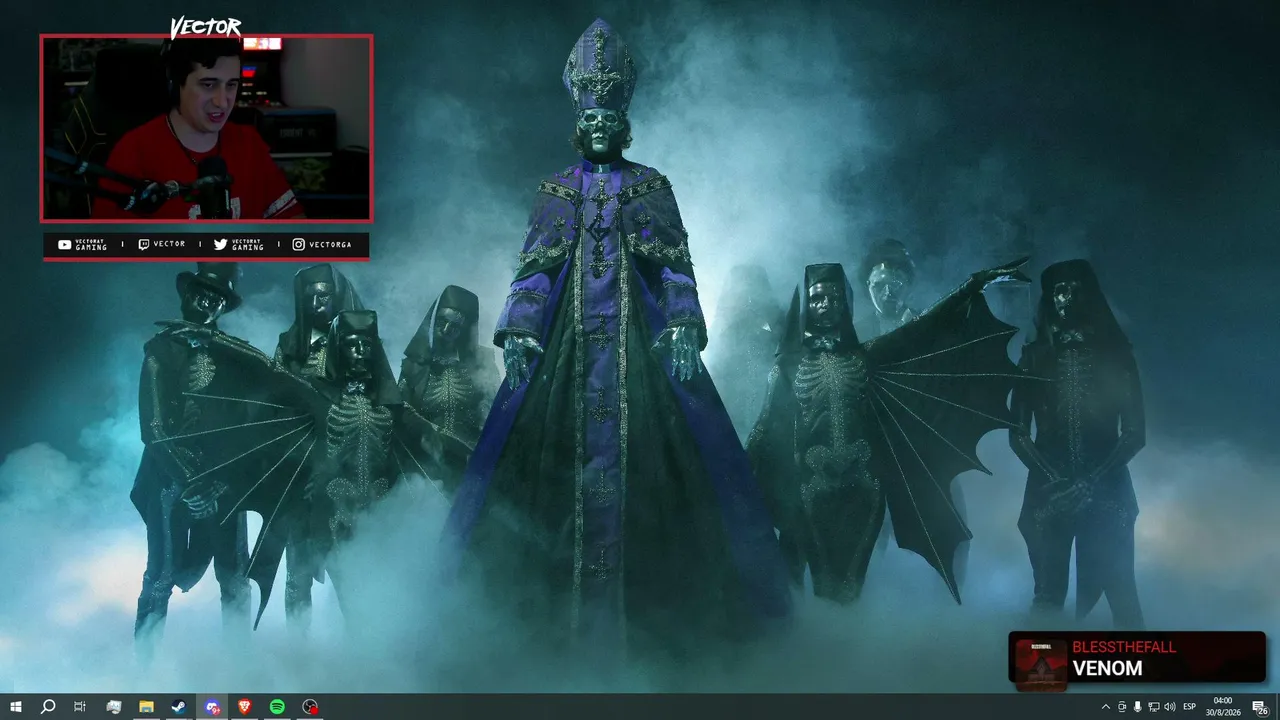This screenshot has width=1280, height=720.
Task: Click the Meet Now camera tray icon
Action: [x=1121, y=707]
